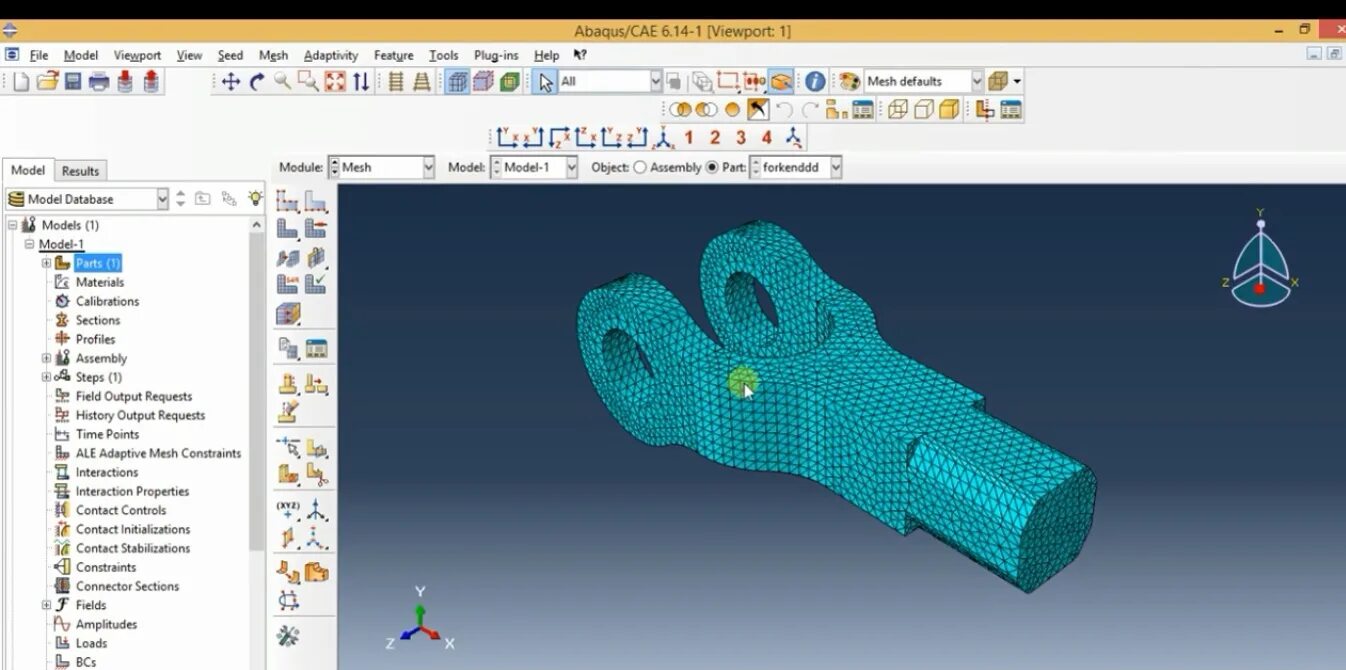Activate the Mesh Part tool
Viewport: 1346px width, 670px height.
click(x=290, y=228)
